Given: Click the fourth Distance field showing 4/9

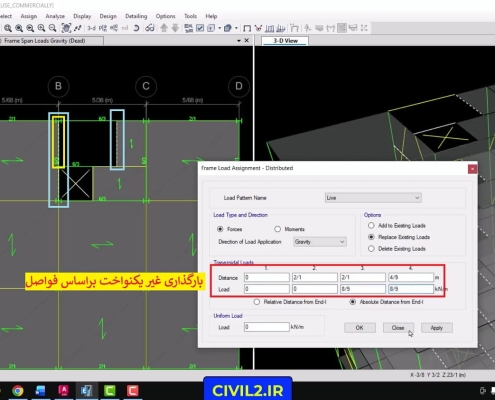Looking at the screenshot, I should (x=411, y=277).
